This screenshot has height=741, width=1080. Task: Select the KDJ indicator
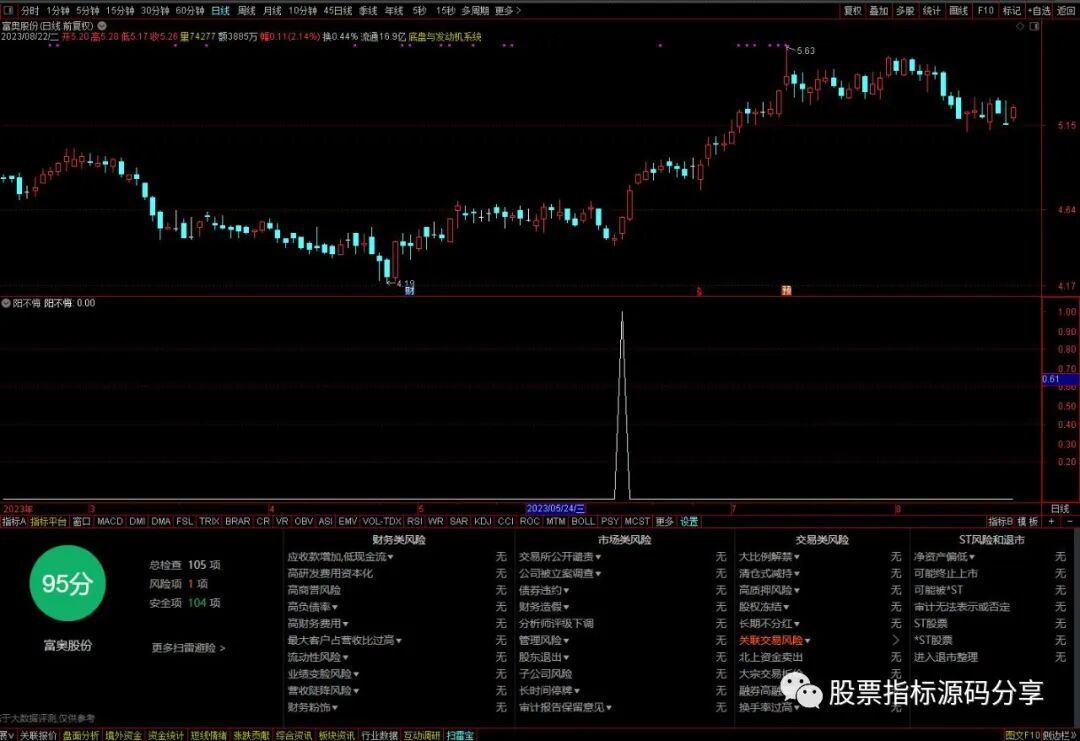click(x=483, y=521)
